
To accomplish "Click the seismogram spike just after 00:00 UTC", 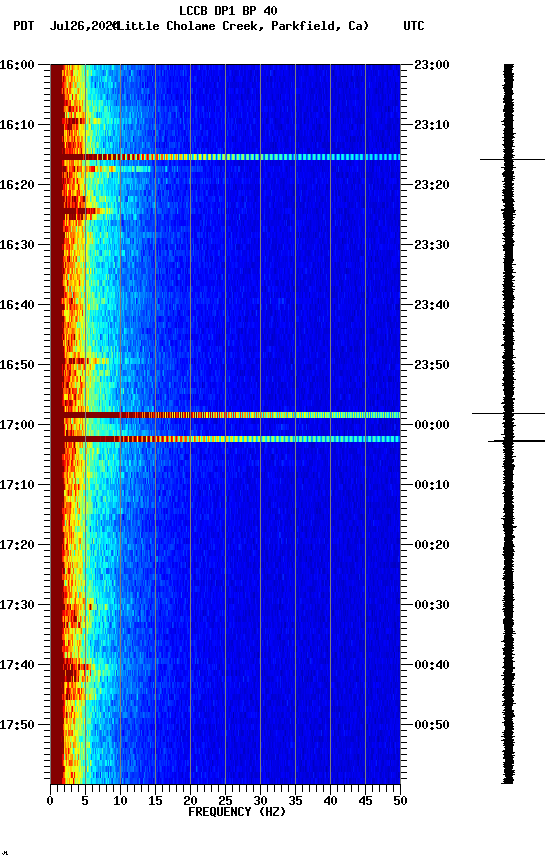I will [x=516, y=441].
